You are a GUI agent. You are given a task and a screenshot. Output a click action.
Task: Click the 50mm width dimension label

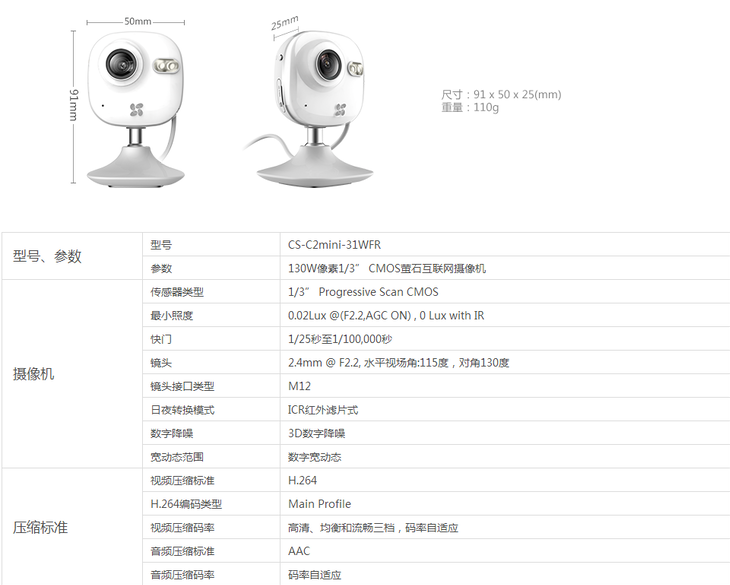(137, 21)
